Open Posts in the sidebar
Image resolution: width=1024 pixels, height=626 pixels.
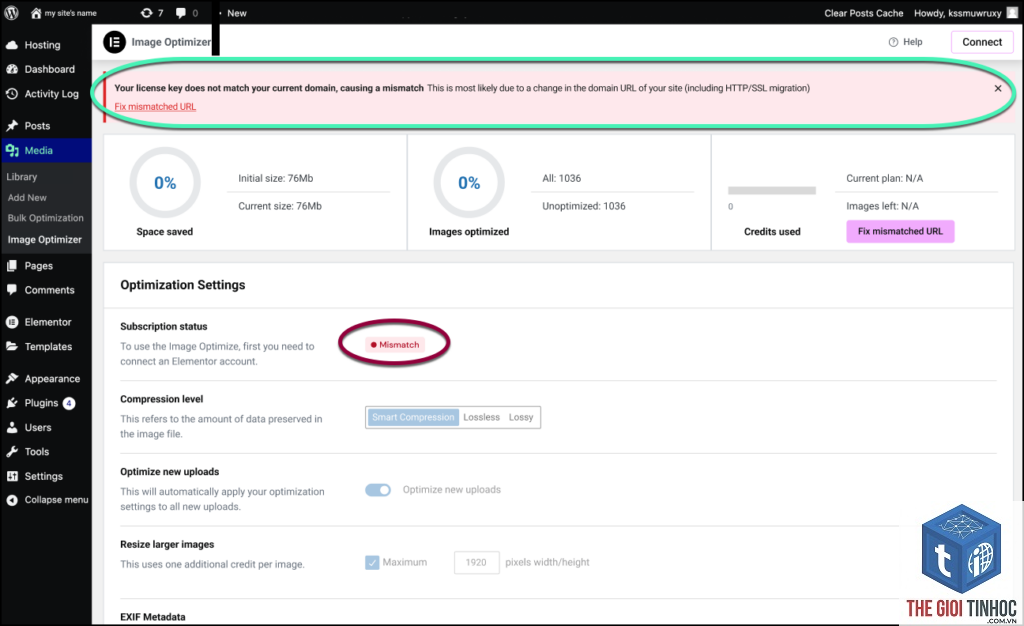coord(37,125)
